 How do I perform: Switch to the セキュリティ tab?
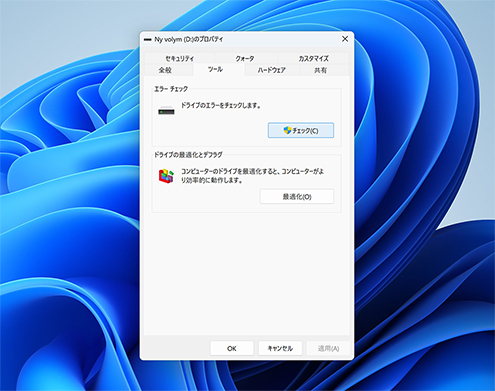179,59
